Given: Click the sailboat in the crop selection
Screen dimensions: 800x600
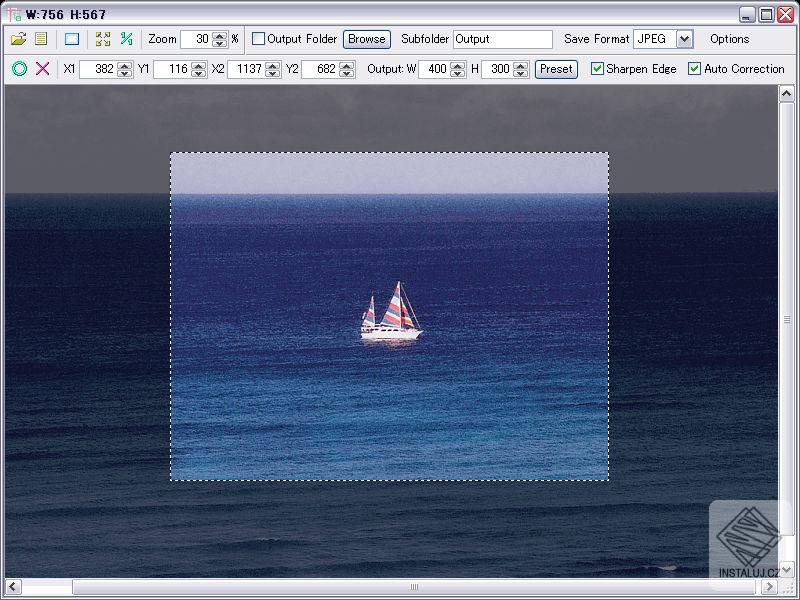Looking at the screenshot, I should pos(391,311).
